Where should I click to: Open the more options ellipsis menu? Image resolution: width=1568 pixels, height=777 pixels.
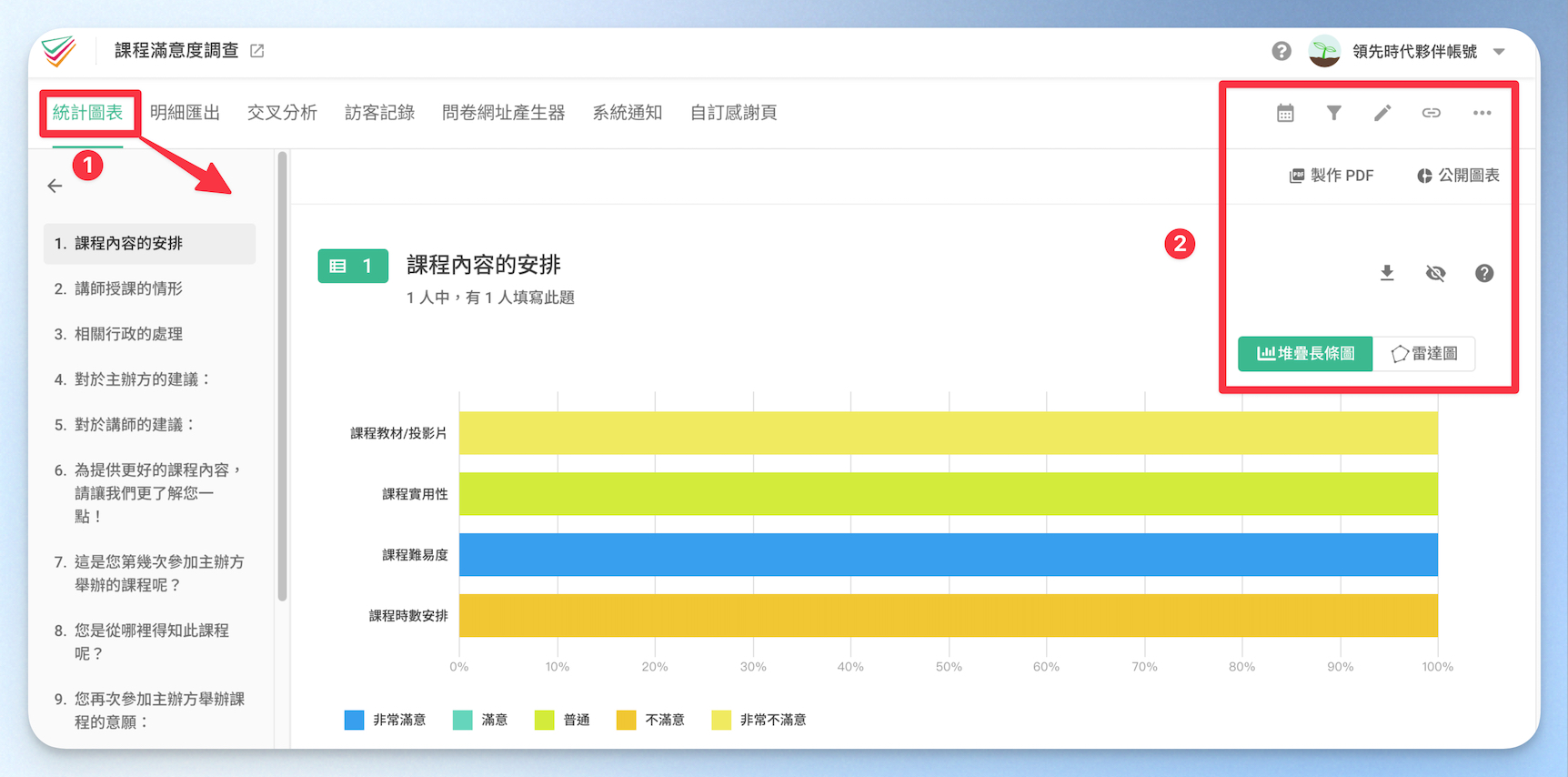[1482, 113]
